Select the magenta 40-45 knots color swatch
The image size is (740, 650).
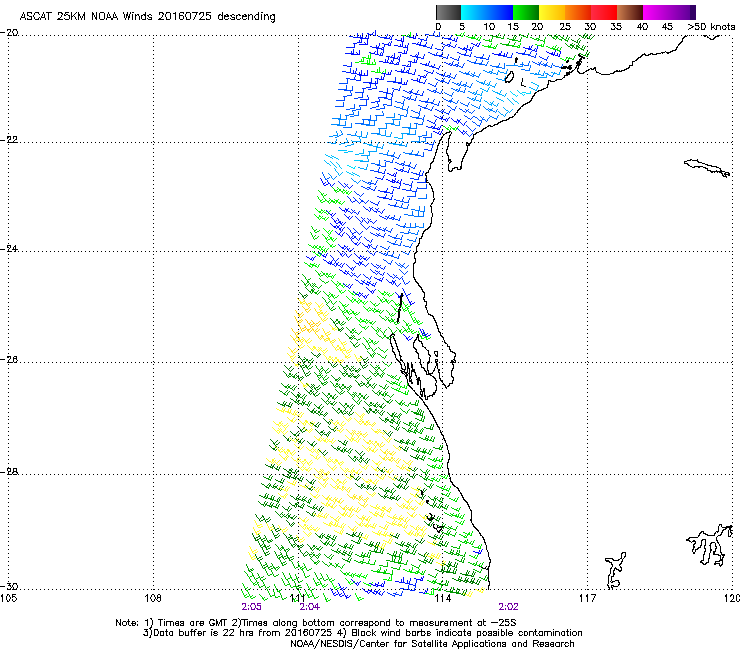pos(656,12)
